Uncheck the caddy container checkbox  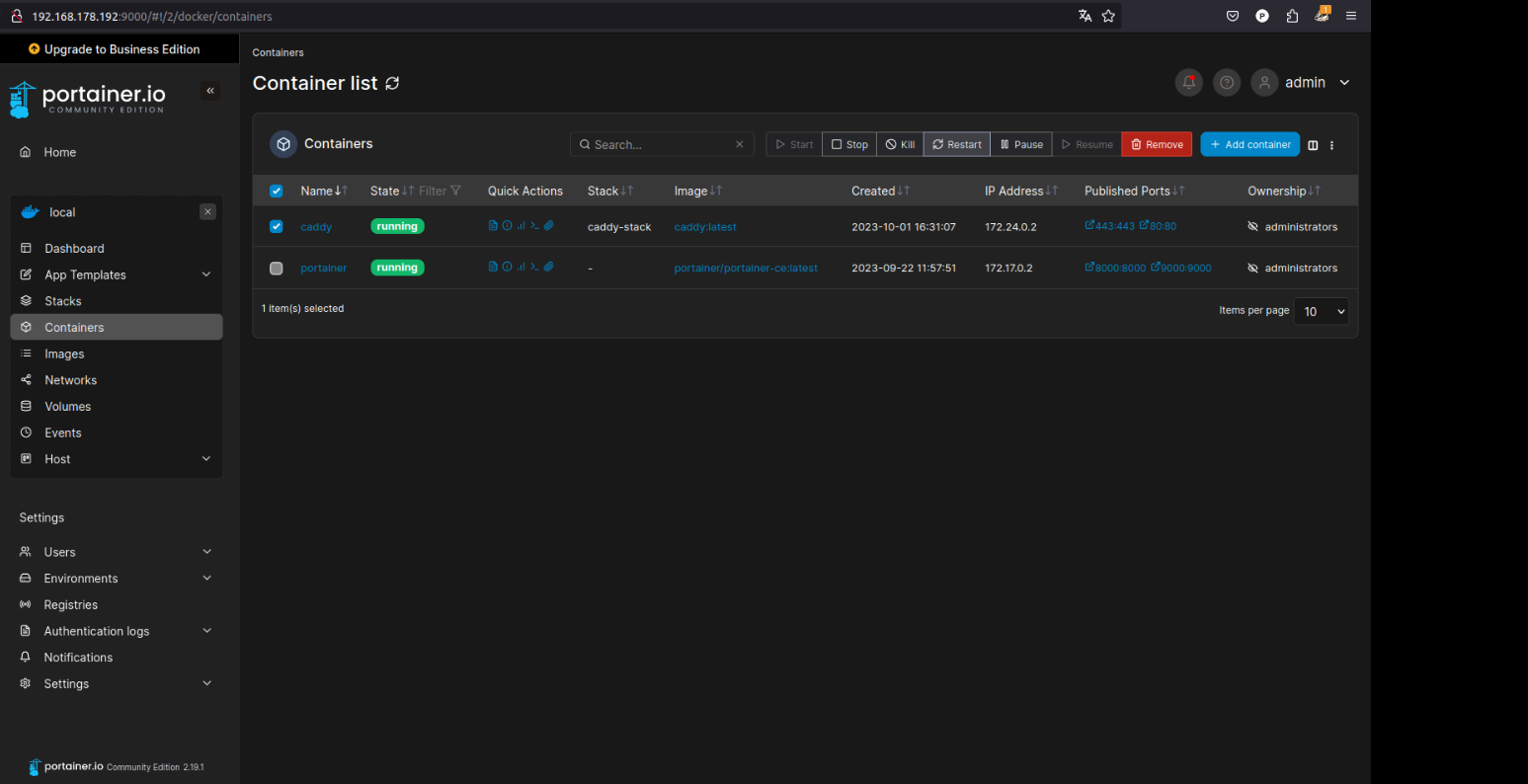pos(277,226)
